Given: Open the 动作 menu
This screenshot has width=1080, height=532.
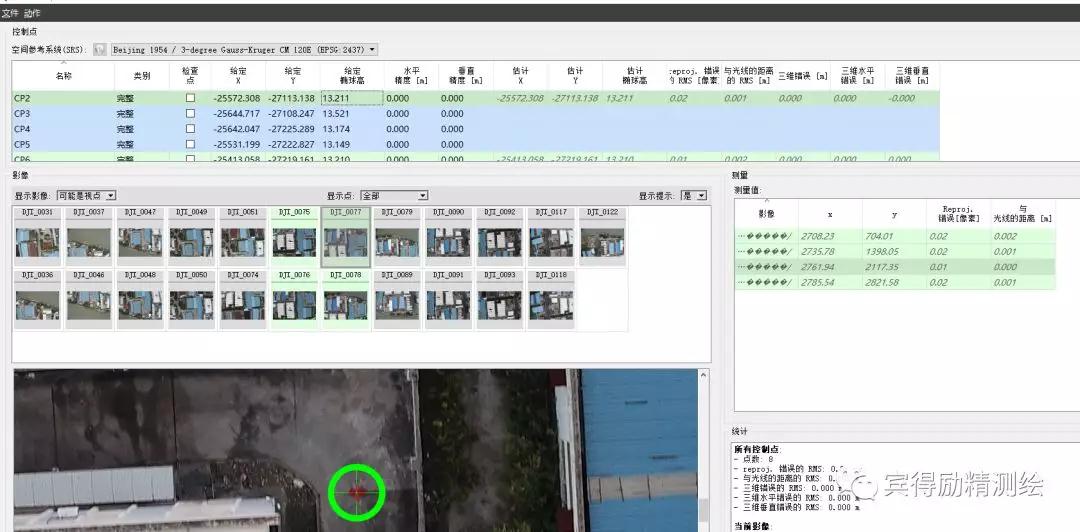Looking at the screenshot, I should 32,13.
